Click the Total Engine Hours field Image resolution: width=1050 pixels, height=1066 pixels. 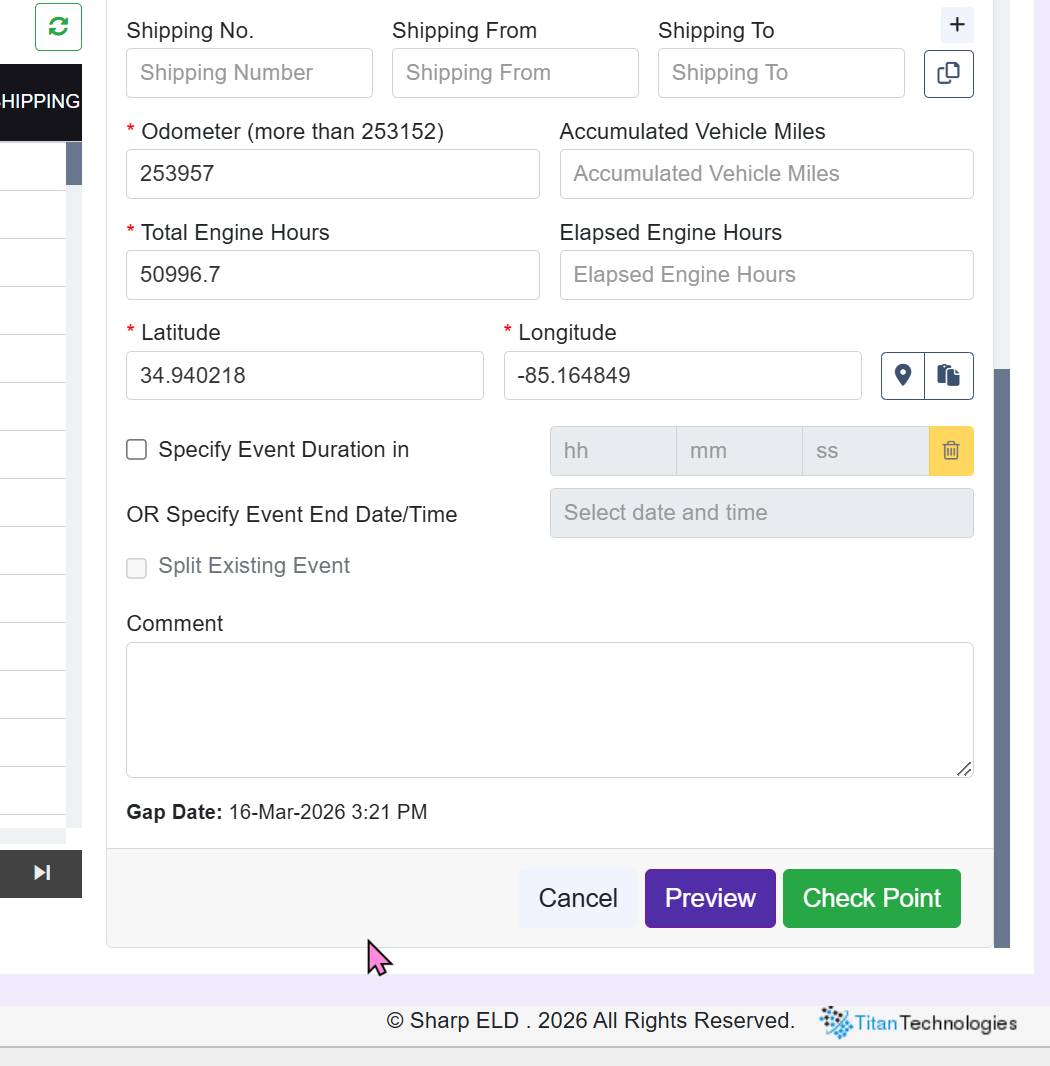333,275
